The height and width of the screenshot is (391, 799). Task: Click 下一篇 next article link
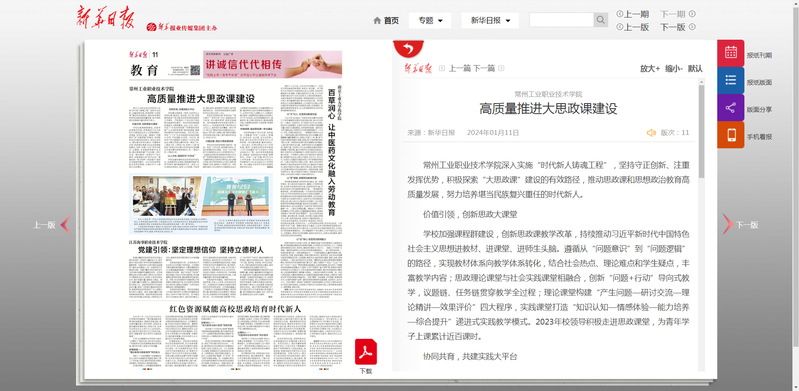[x=484, y=68]
